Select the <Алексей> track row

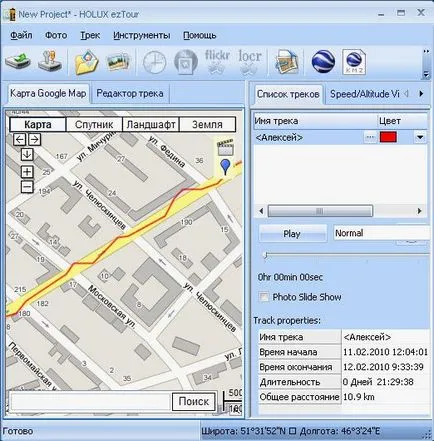pyautogui.click(x=340, y=137)
